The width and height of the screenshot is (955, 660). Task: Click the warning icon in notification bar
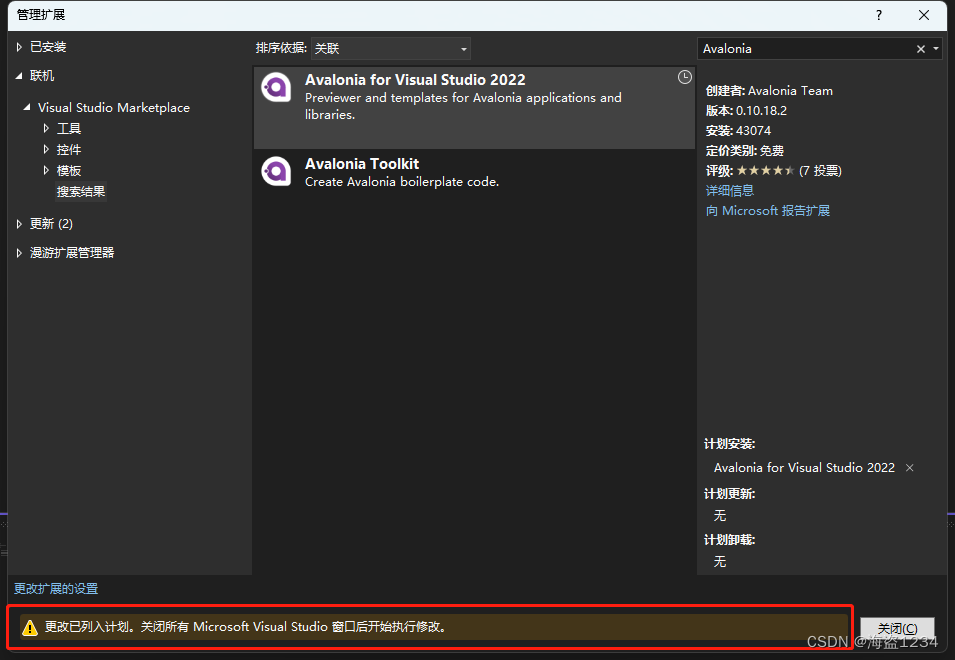pos(29,627)
